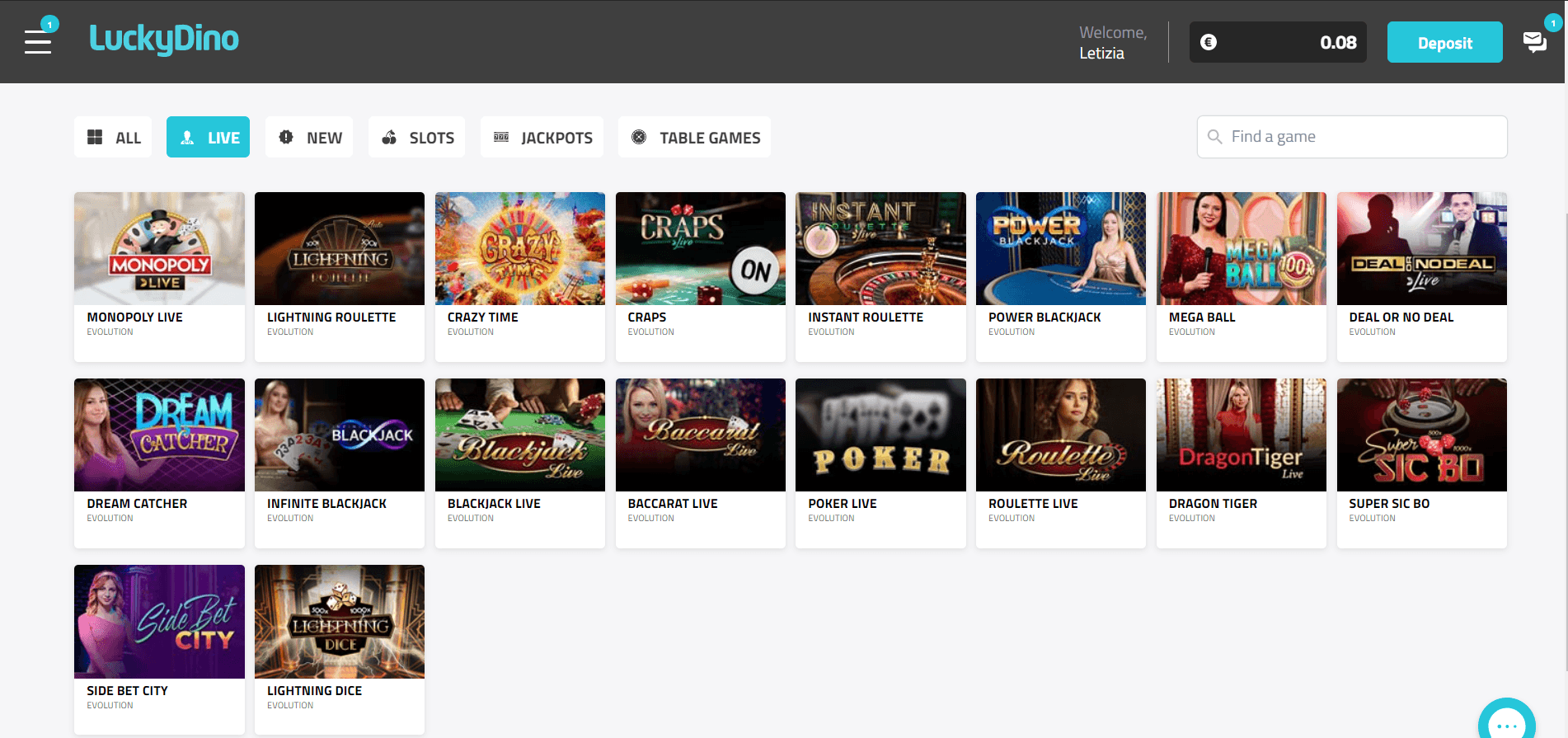Click the POKER LIVE title text
1568x738 pixels.
pos(843,504)
